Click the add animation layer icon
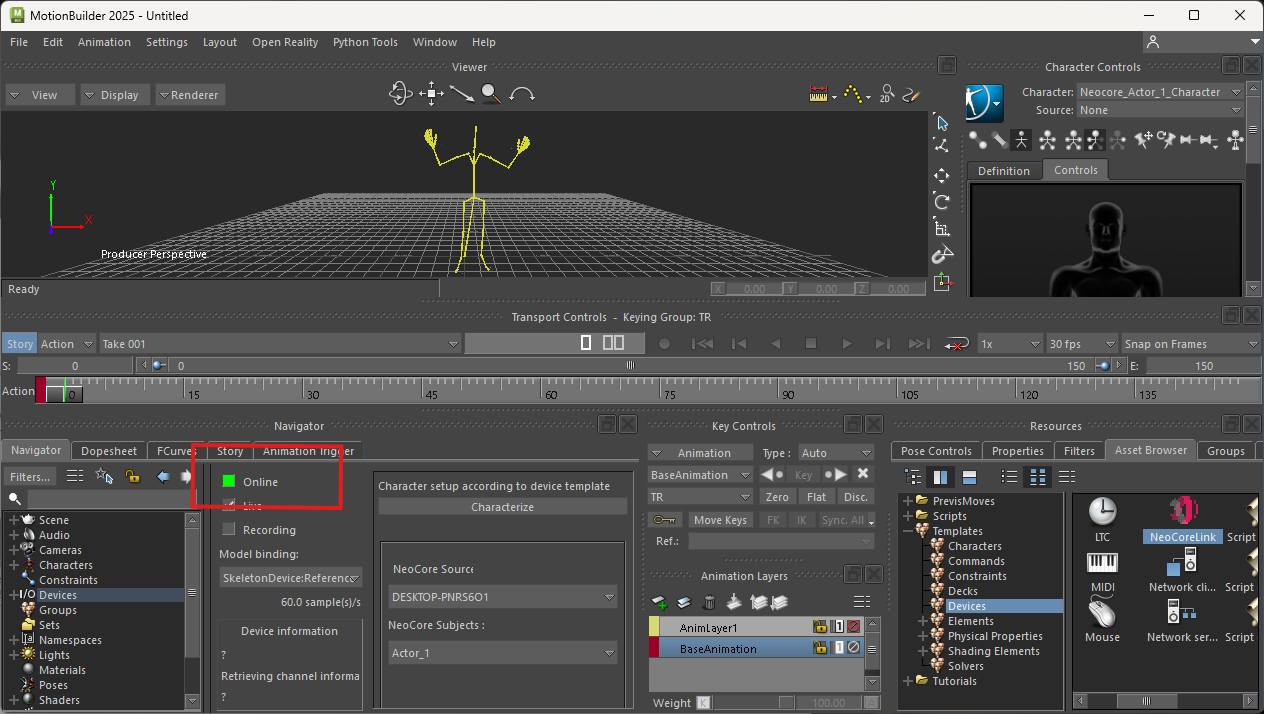 click(660, 603)
